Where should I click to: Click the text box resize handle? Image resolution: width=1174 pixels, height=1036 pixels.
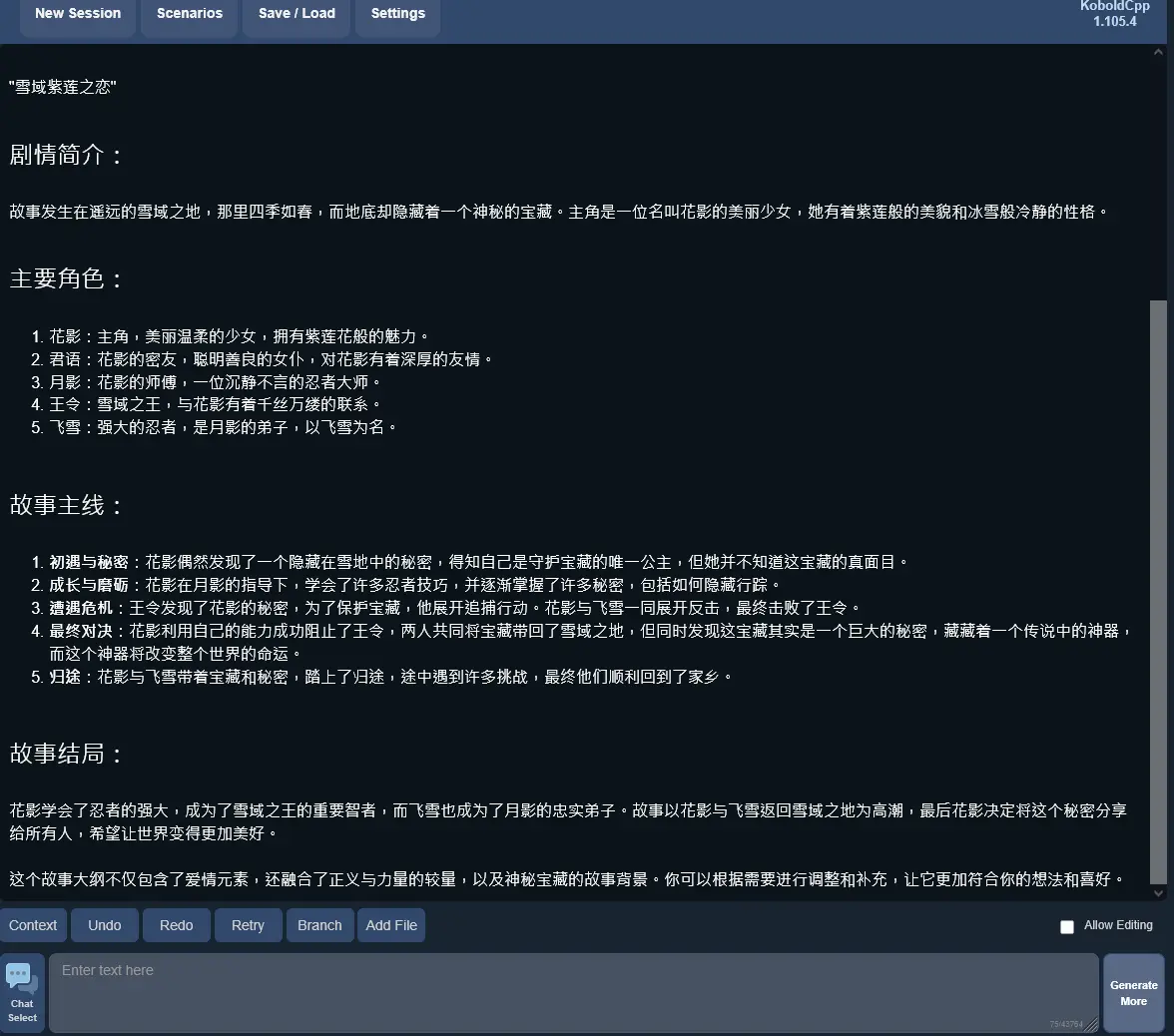pyautogui.click(x=1092, y=1025)
